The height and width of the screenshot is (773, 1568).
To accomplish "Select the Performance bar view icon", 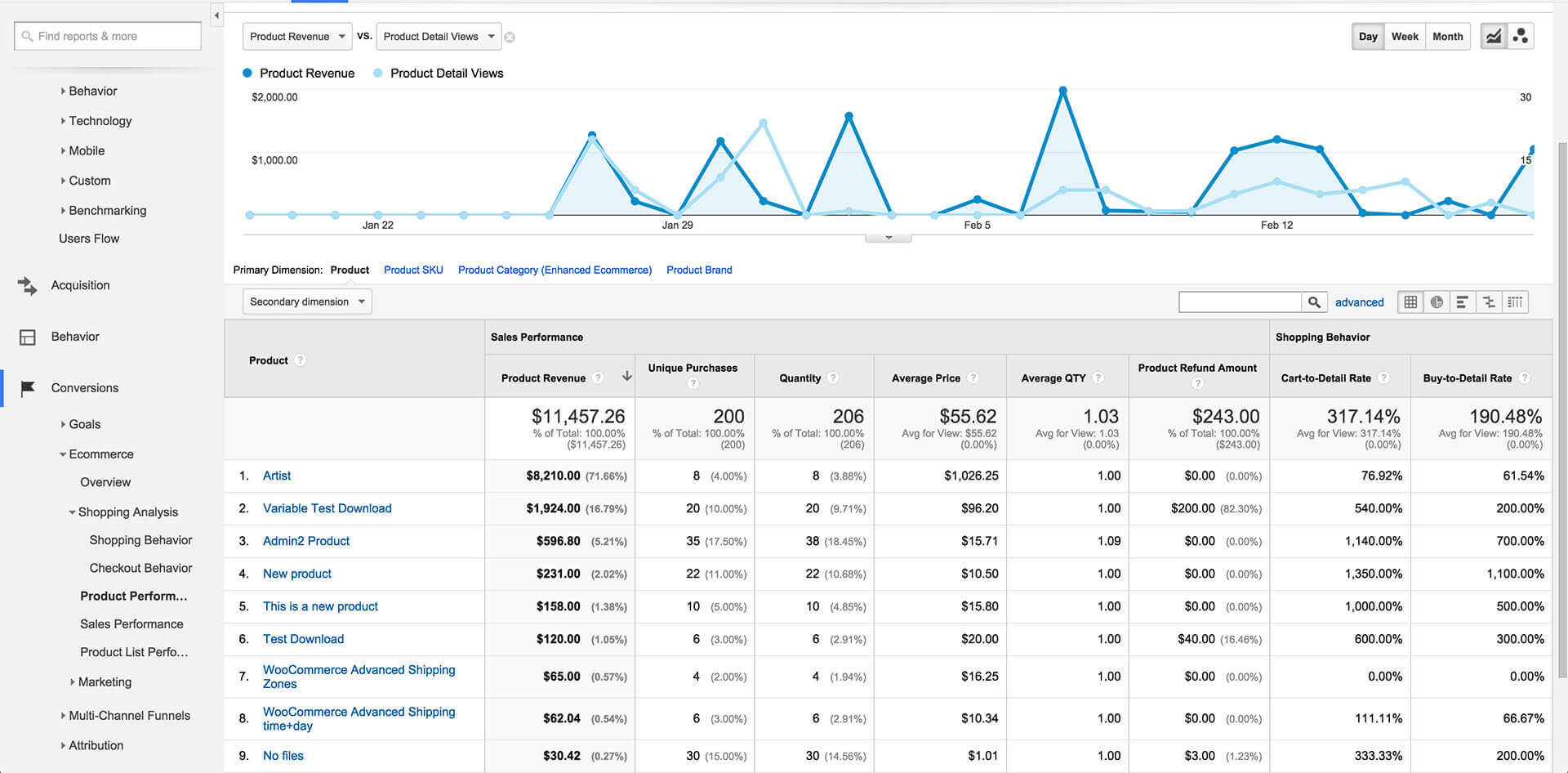I will pos(1463,302).
